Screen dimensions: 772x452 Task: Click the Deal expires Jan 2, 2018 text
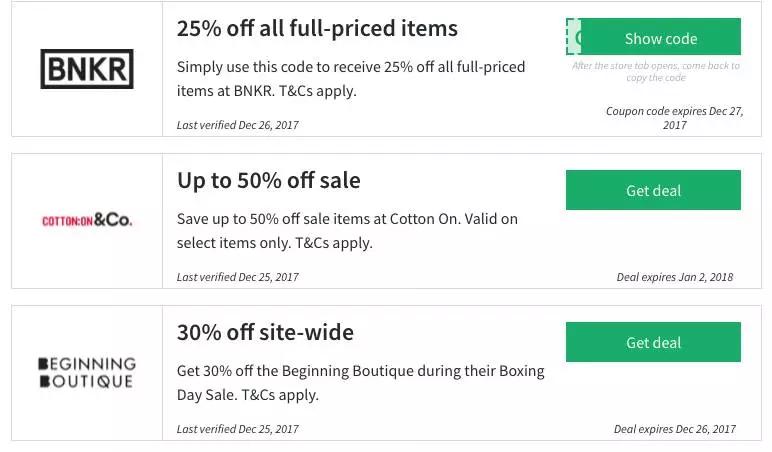point(674,278)
